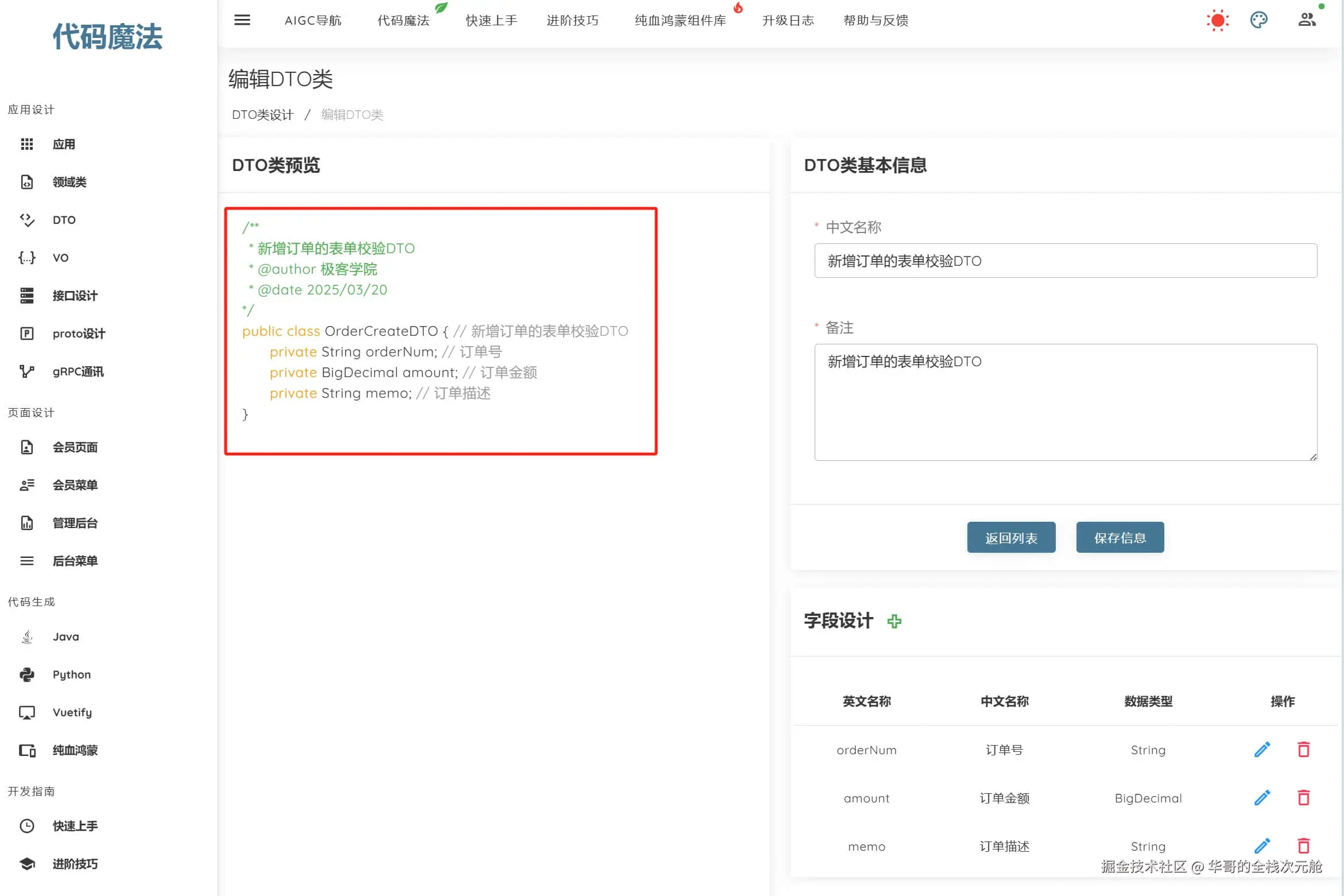Click the 保存信息 button

[1120, 538]
